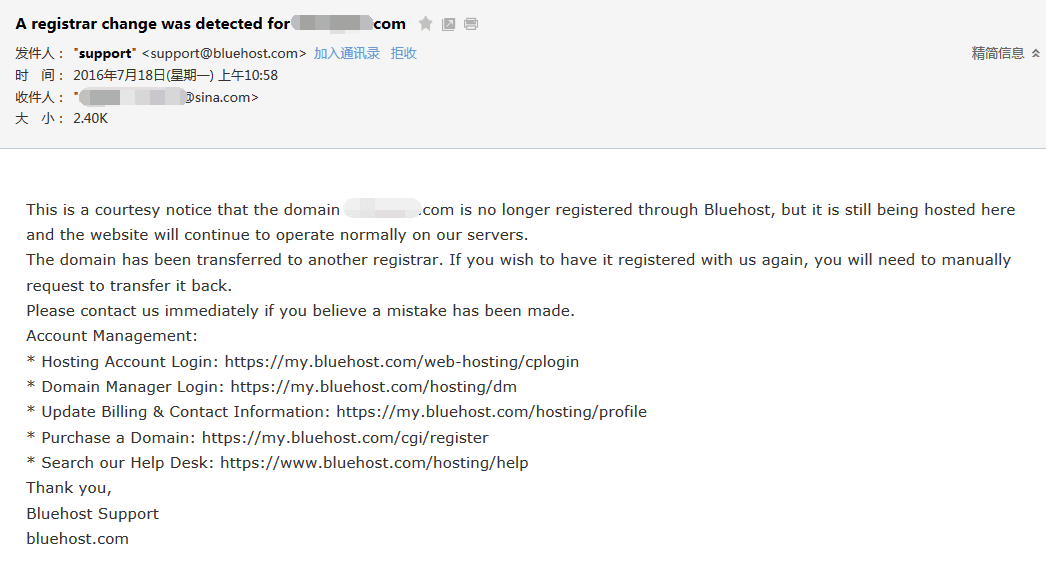Viewport: 1046px width, 563px height.
Task: Click the "Bluehost Support" signature line
Action: (92, 513)
